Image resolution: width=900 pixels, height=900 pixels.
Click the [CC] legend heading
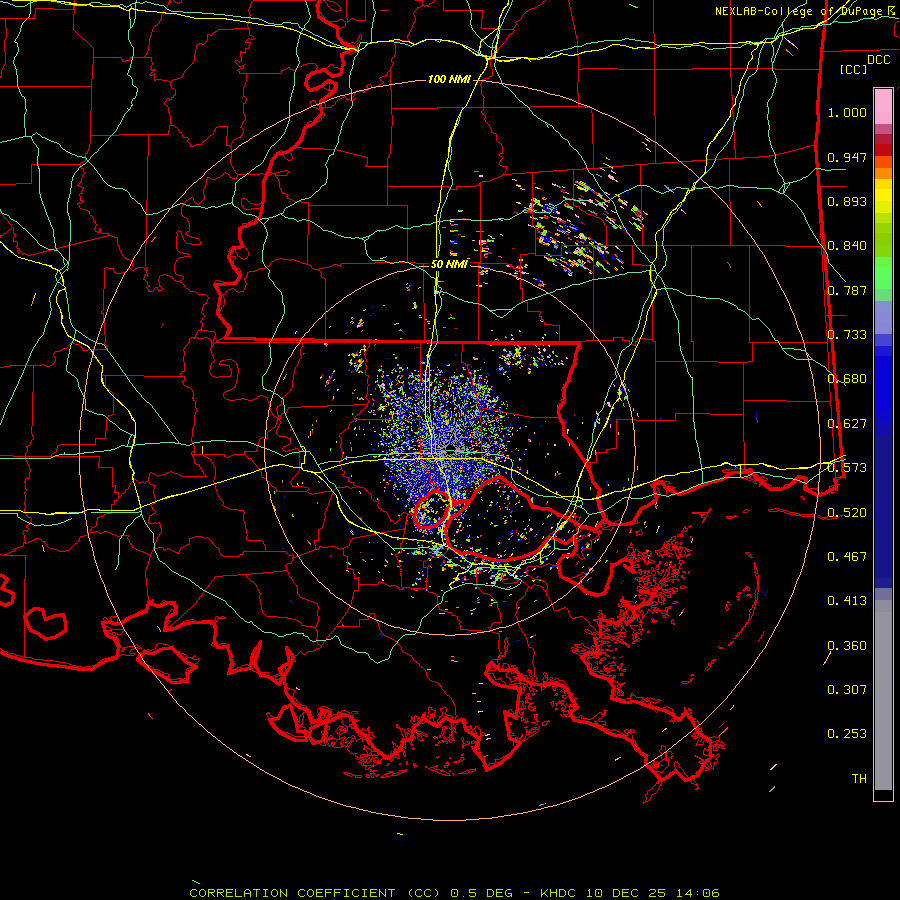tap(854, 69)
